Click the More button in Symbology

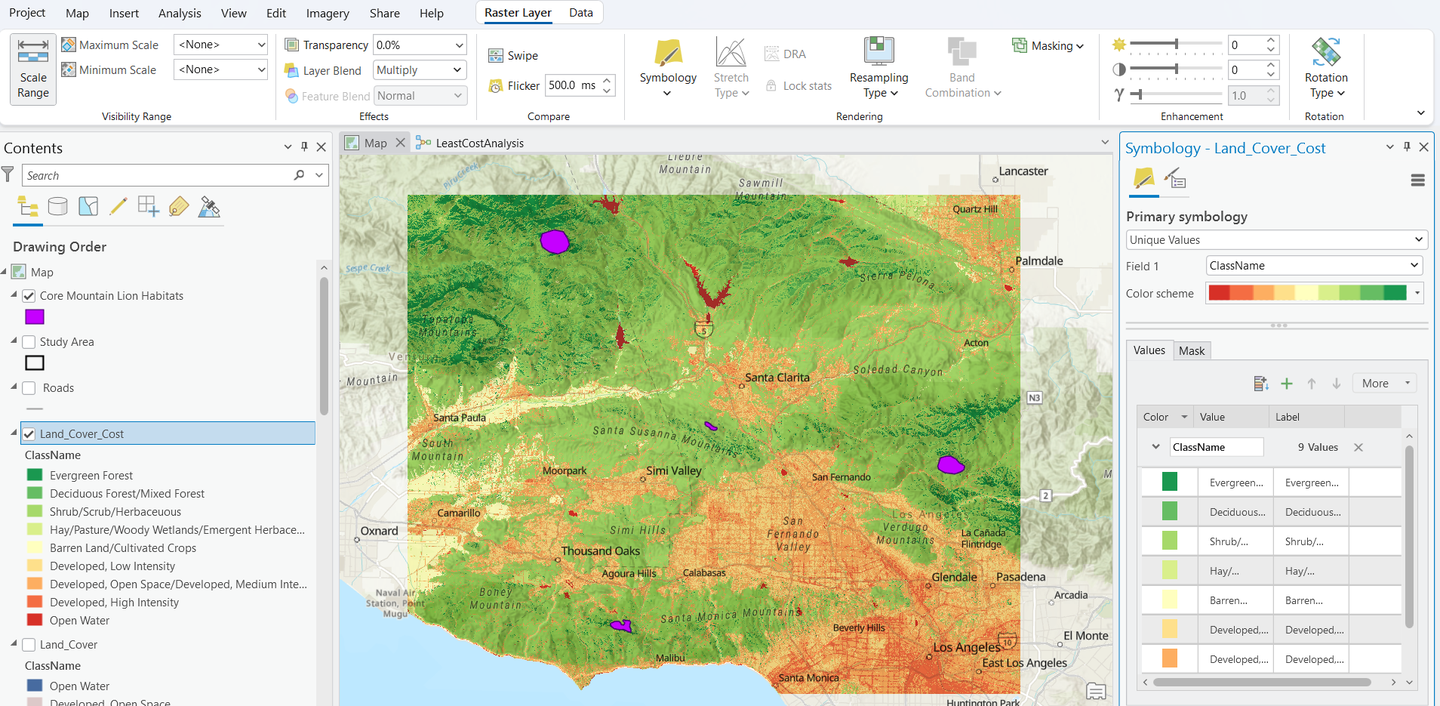(x=1384, y=384)
